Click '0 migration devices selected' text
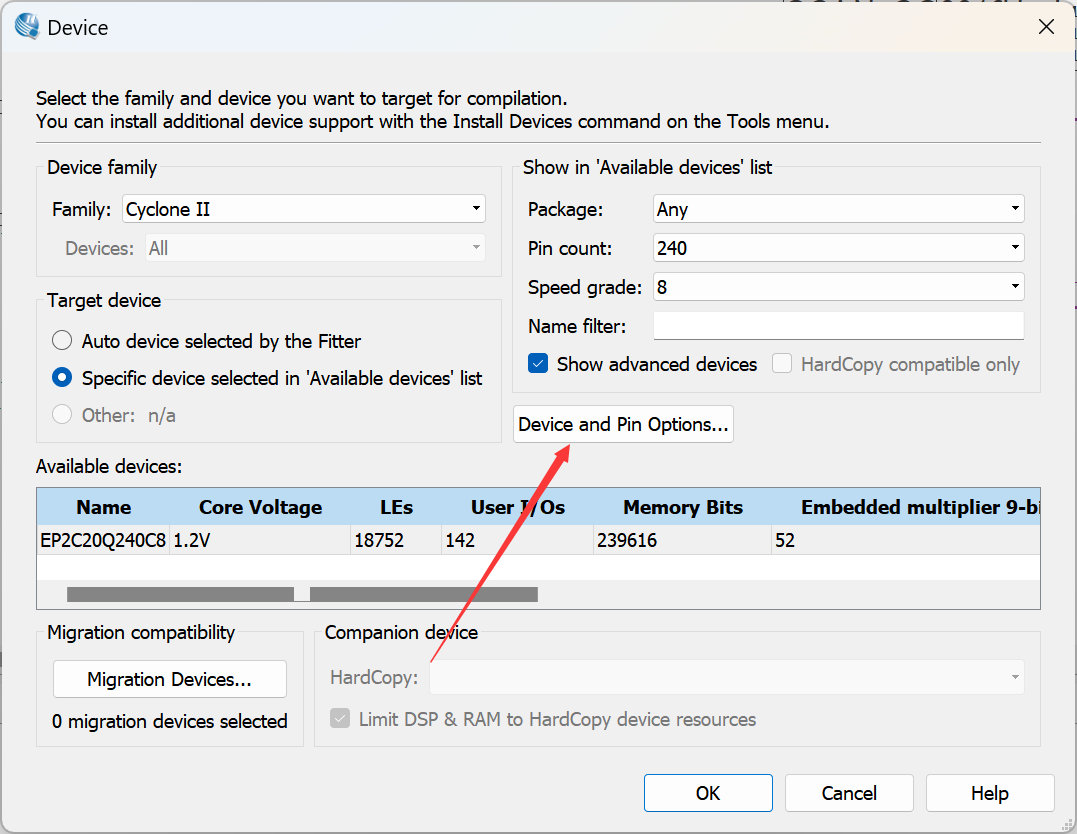The image size is (1077, 834). (x=170, y=721)
